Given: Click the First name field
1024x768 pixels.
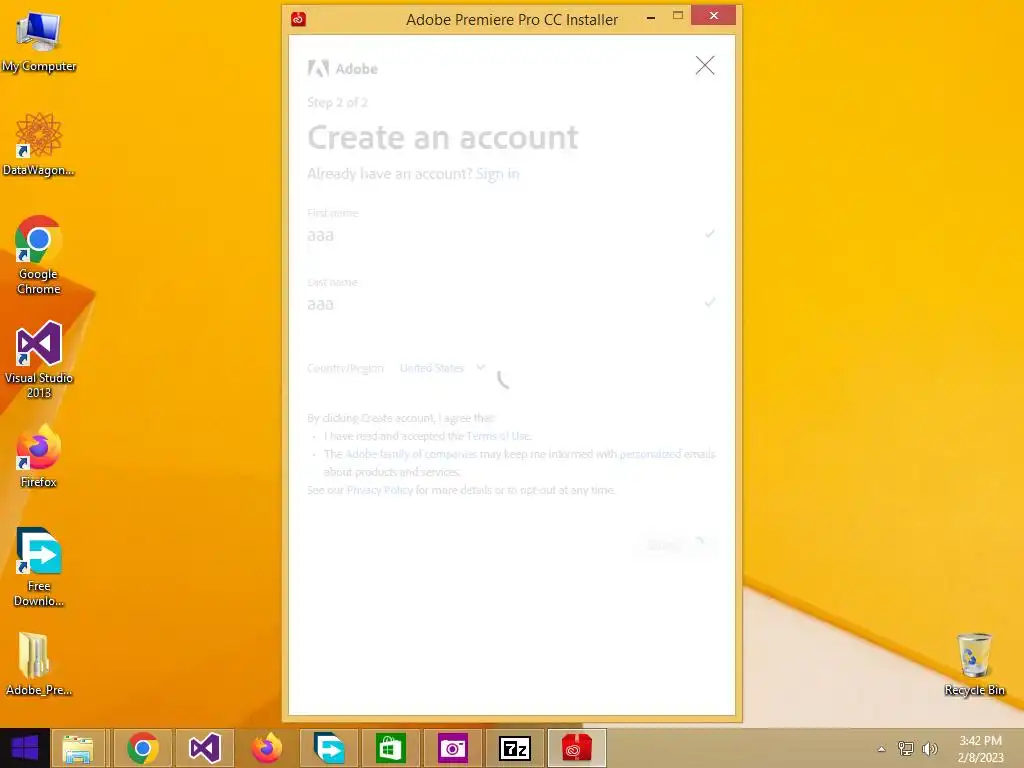Looking at the screenshot, I should [x=511, y=234].
